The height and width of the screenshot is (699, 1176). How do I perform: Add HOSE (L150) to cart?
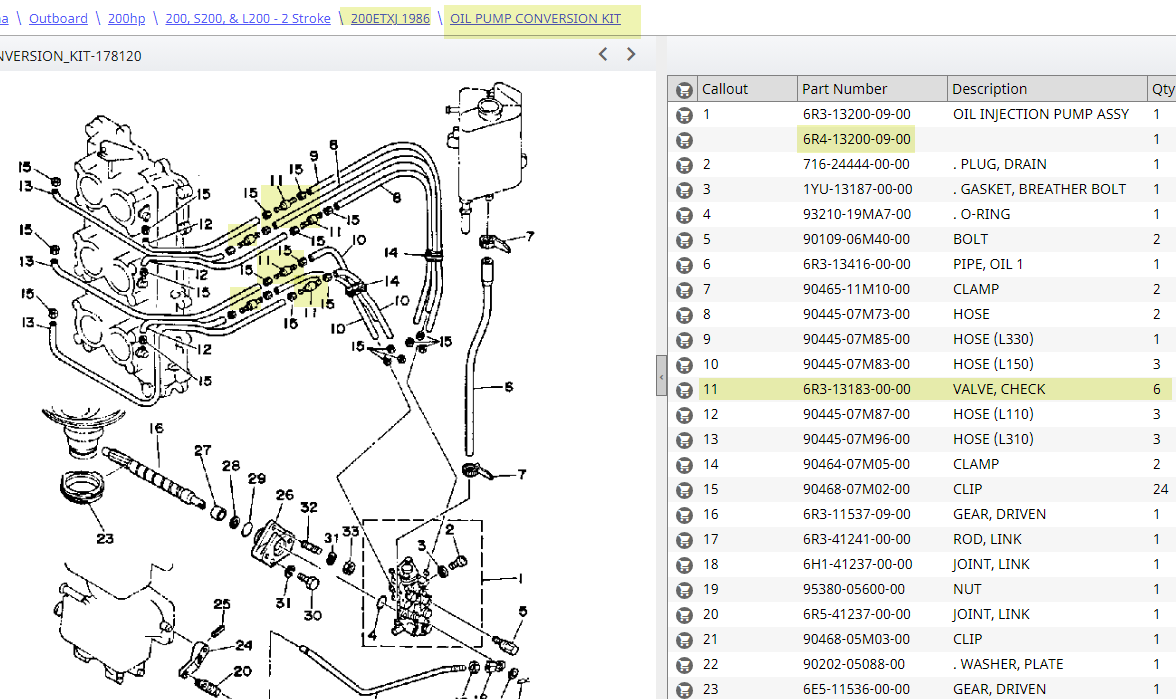point(683,365)
